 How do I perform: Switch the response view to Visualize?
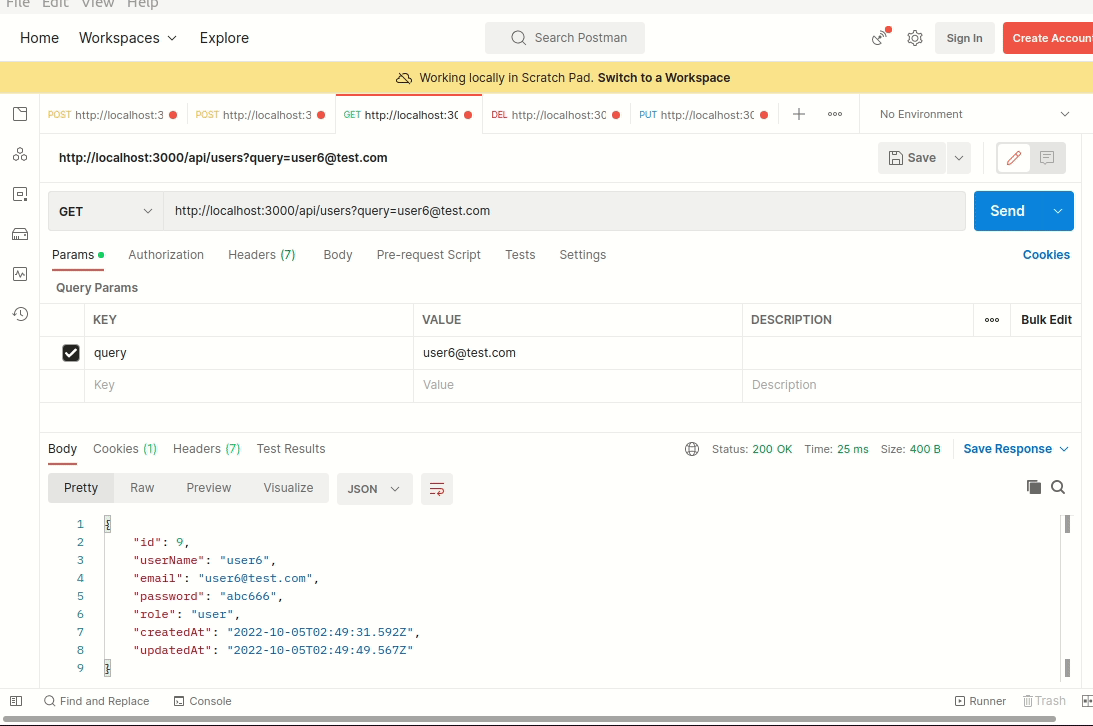click(288, 488)
